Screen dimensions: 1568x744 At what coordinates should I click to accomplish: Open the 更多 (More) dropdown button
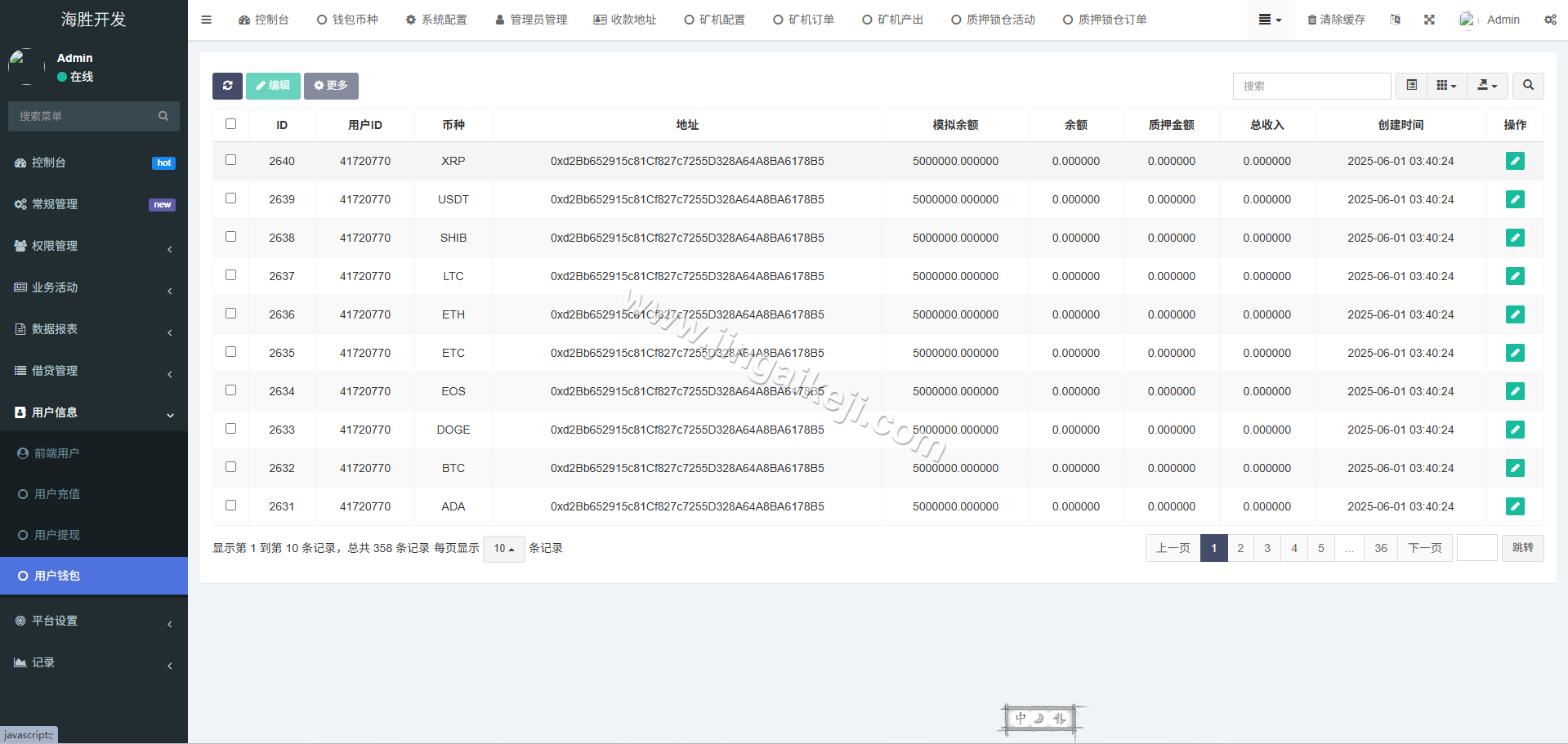331,86
